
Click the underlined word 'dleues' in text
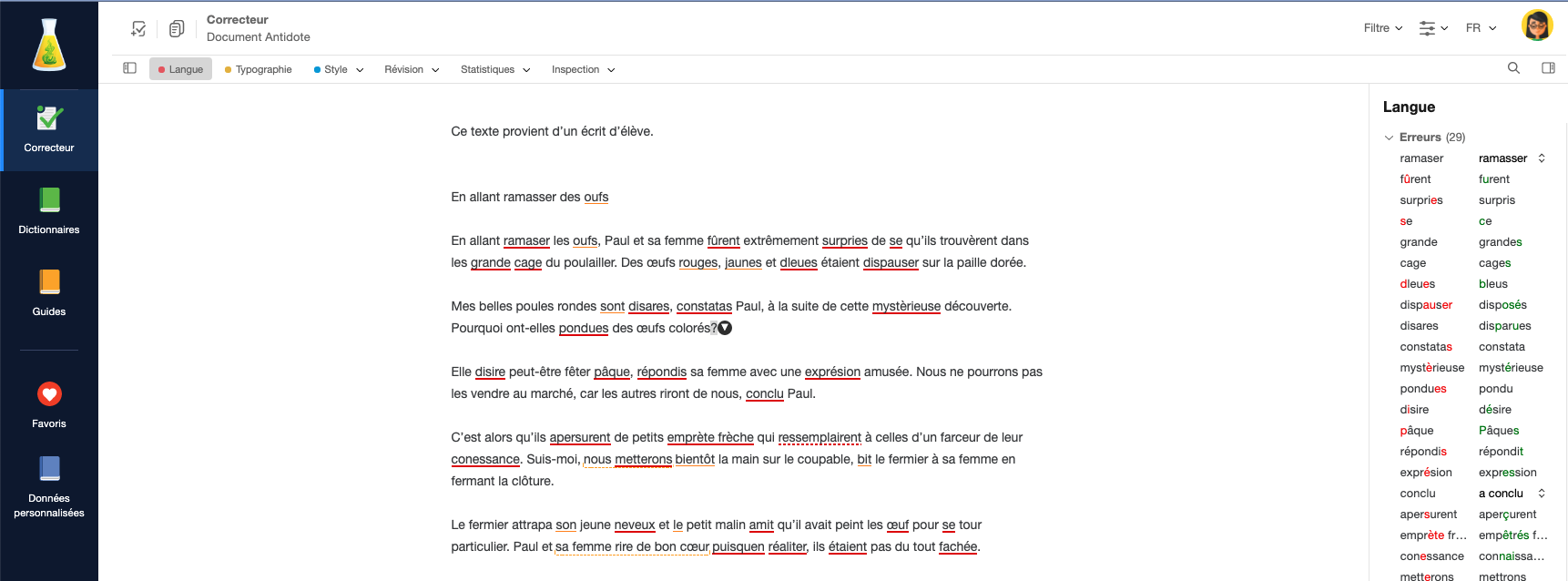coord(799,263)
